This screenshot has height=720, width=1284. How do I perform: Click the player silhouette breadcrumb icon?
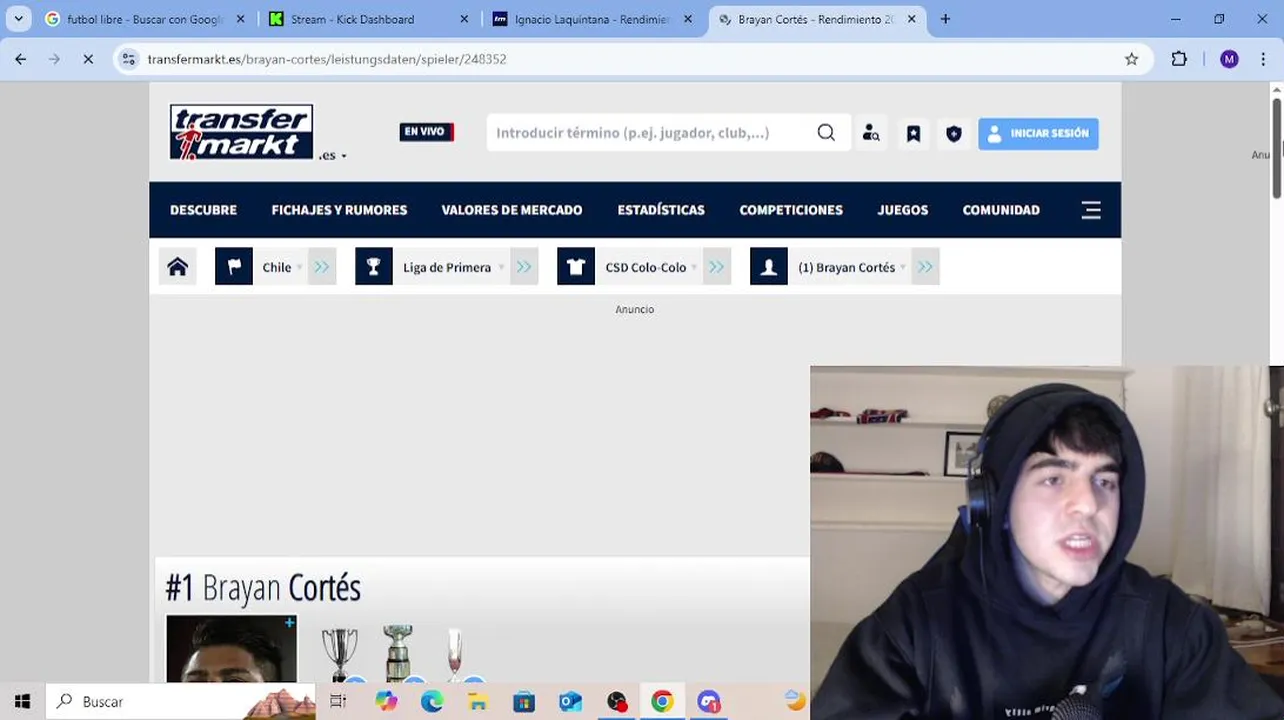point(769,267)
